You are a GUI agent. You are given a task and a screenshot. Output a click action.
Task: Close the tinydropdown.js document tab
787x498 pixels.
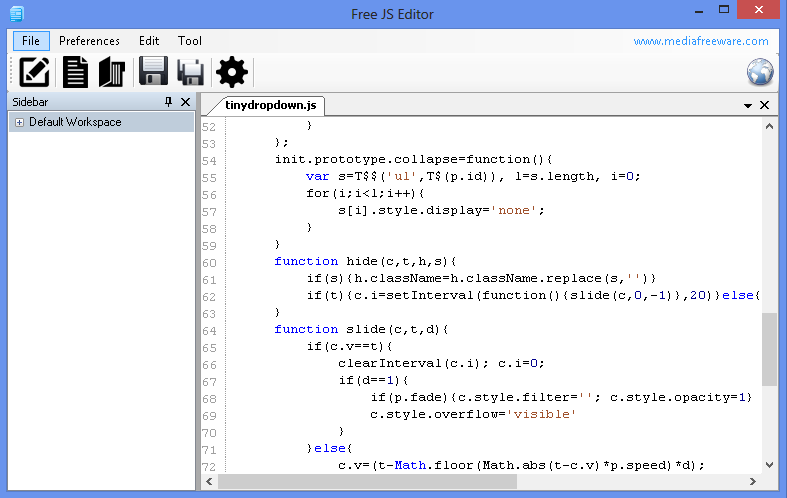click(764, 105)
